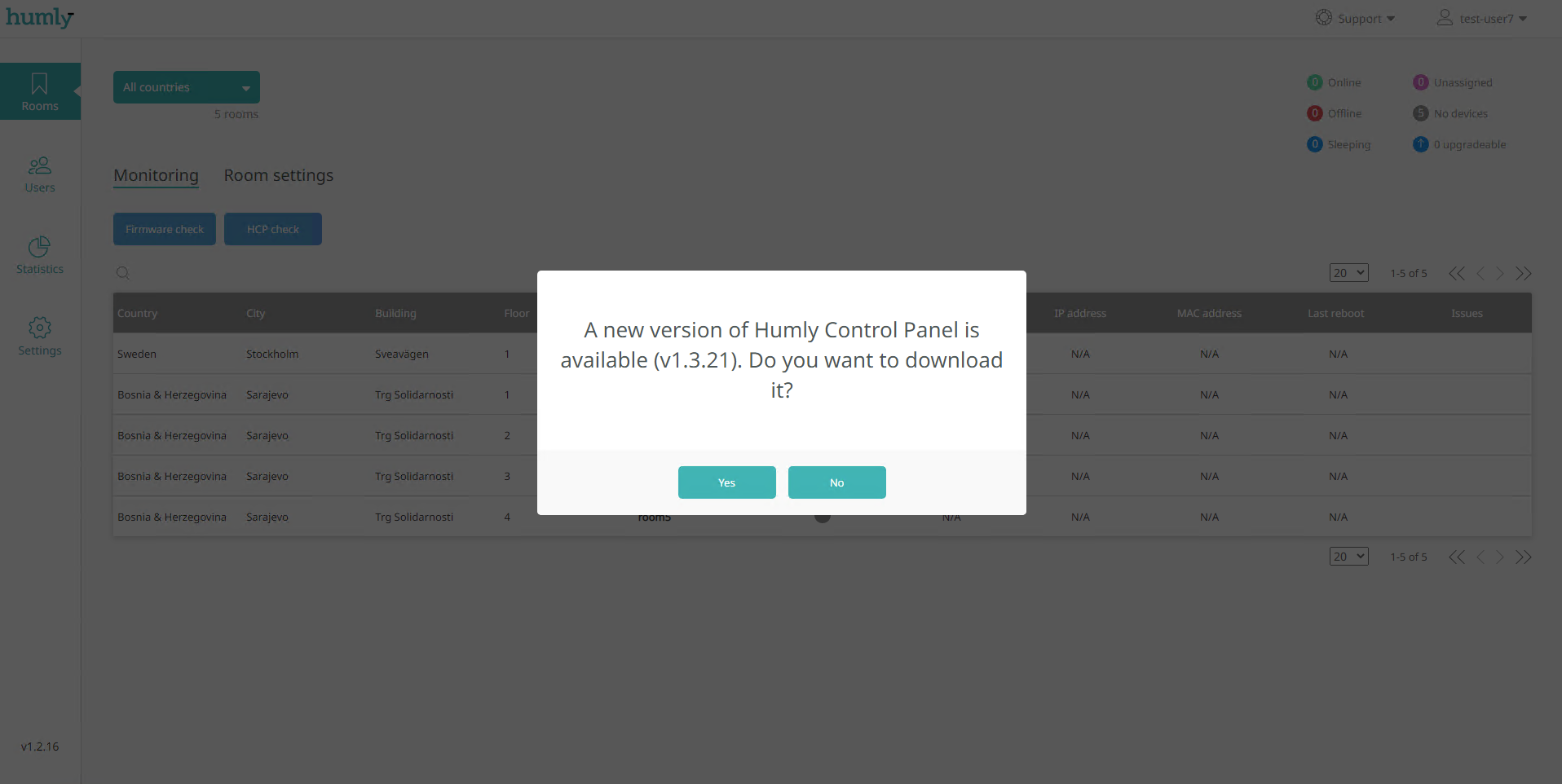Viewport: 1562px width, 784px height.
Task: Filter by Offline status indicator
Action: point(1335,113)
